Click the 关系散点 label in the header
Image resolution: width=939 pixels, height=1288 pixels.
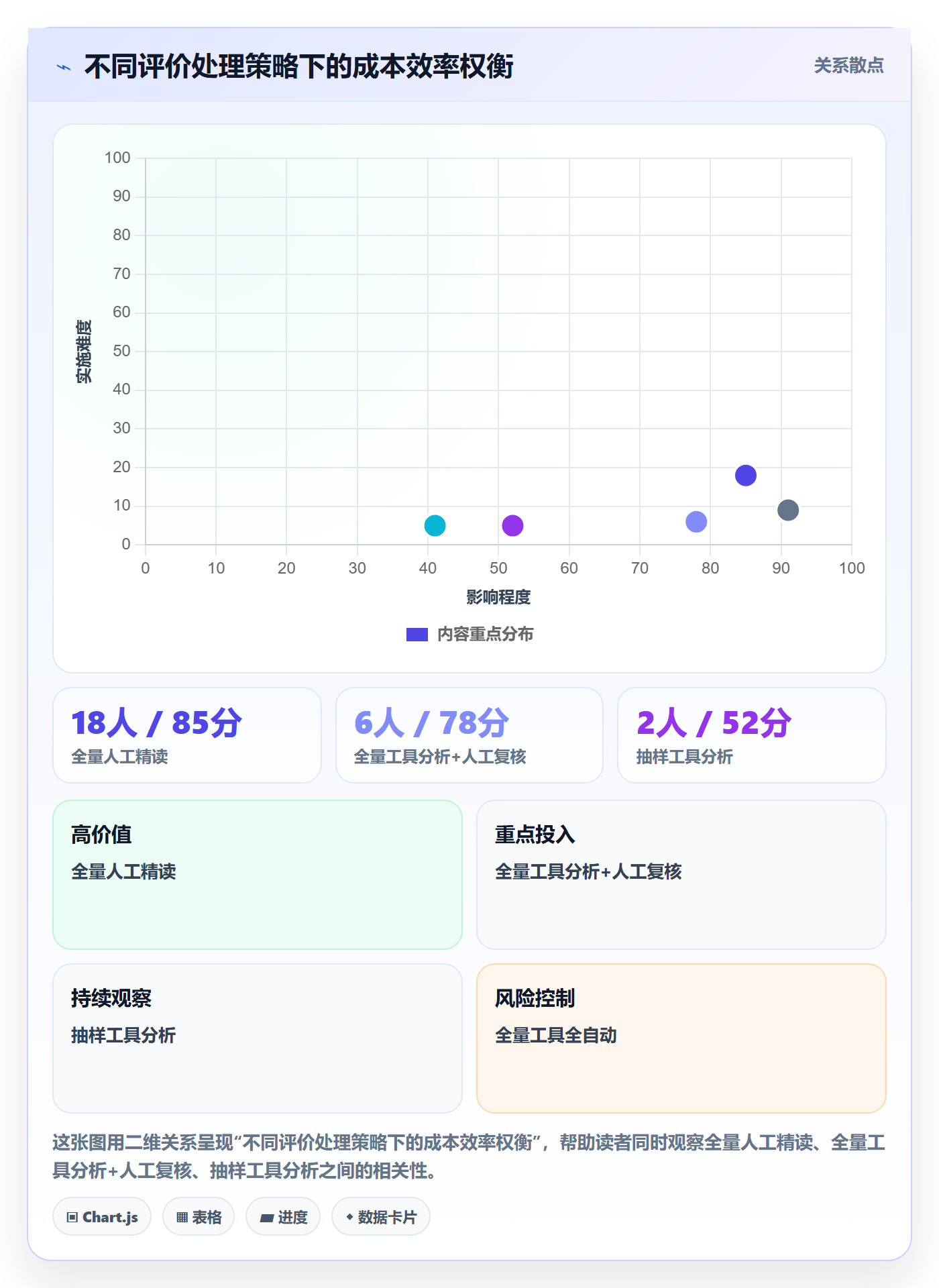click(x=848, y=66)
